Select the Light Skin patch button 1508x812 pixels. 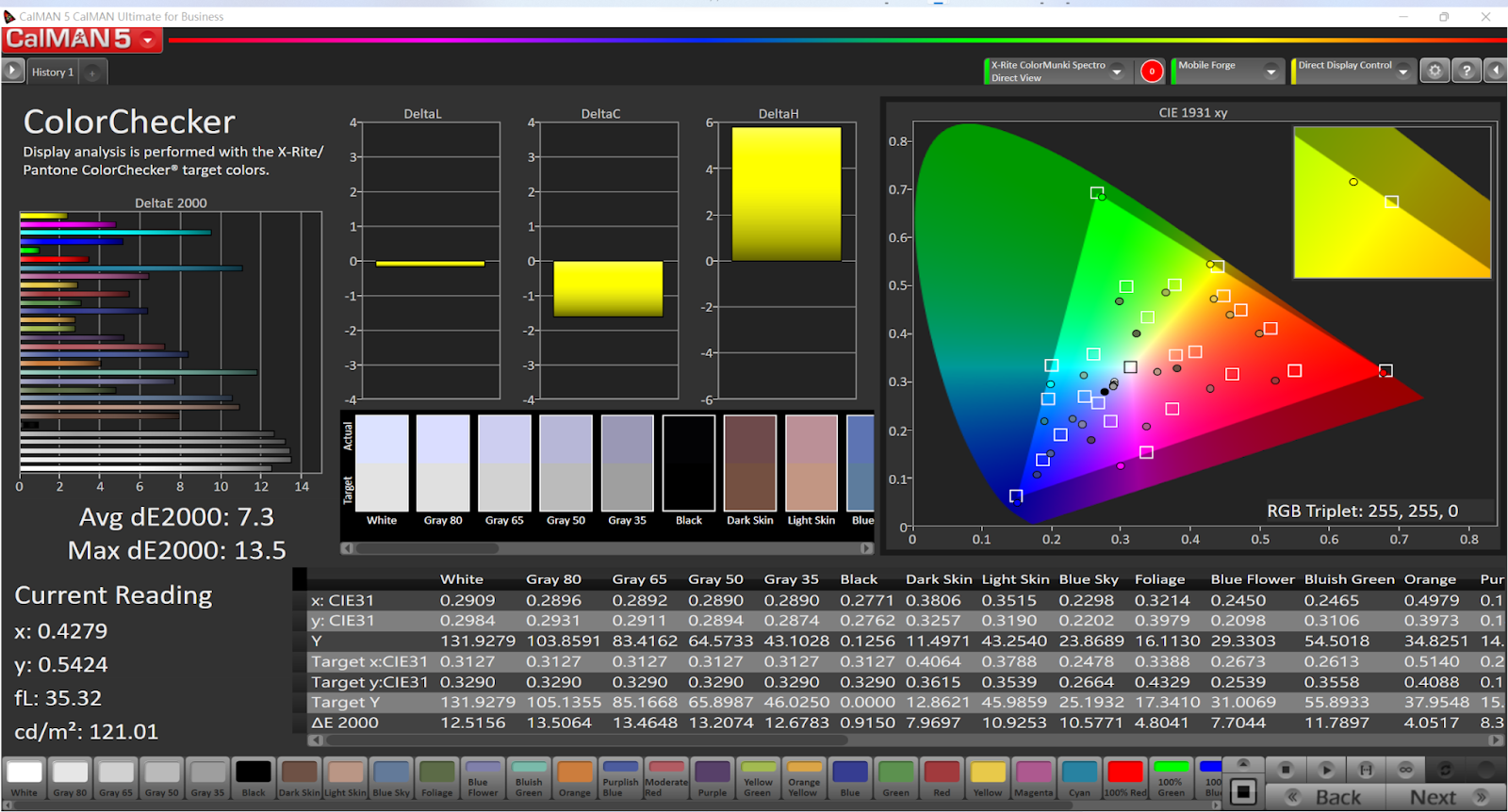pos(345,778)
